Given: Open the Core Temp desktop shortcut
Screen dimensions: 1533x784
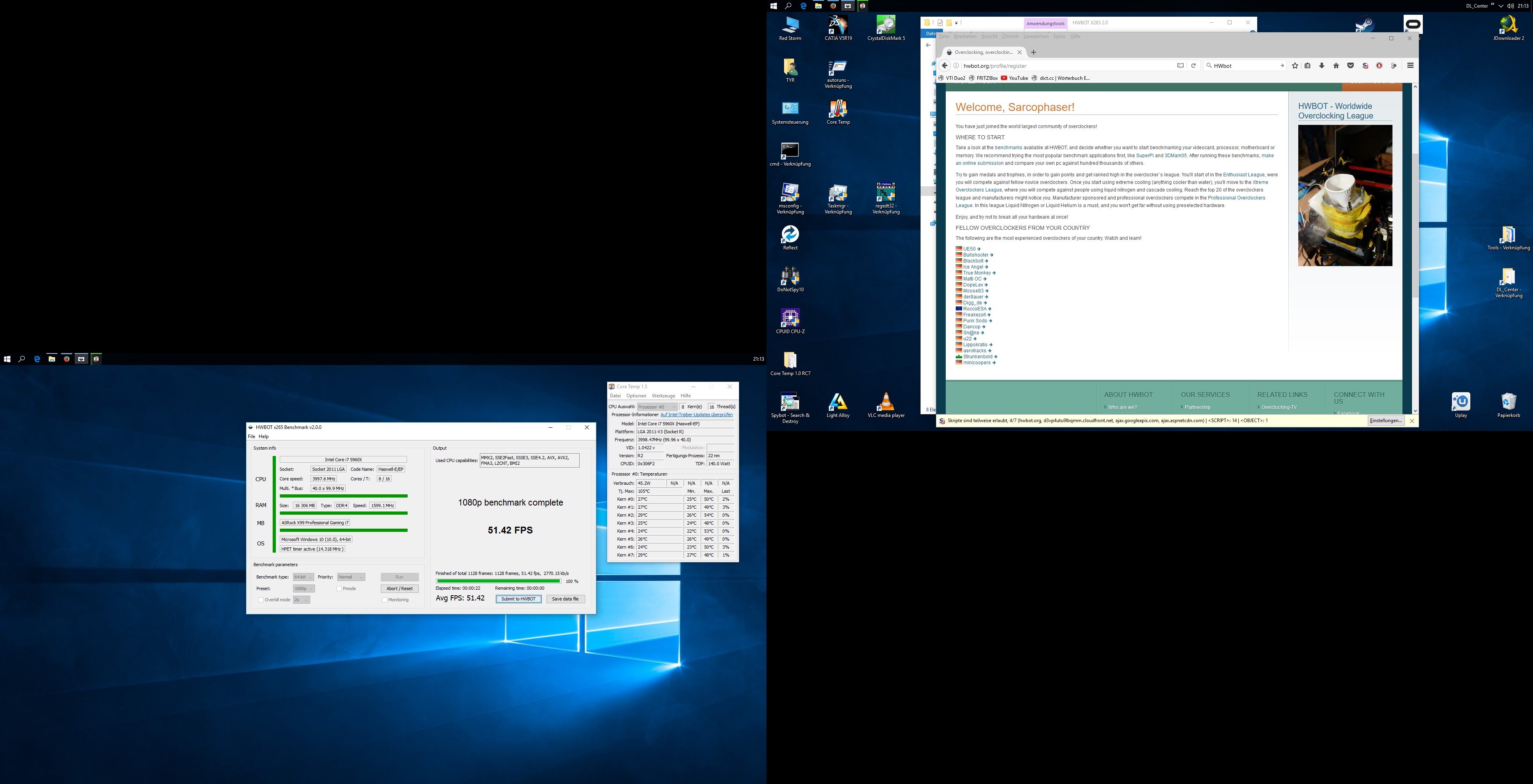Looking at the screenshot, I should [838, 113].
